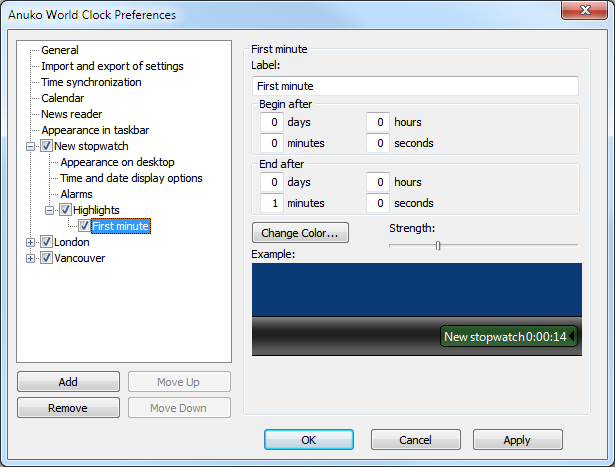This screenshot has height=467, width=615.
Task: Select Appearance in taskbar item
Action: [x=95, y=130]
